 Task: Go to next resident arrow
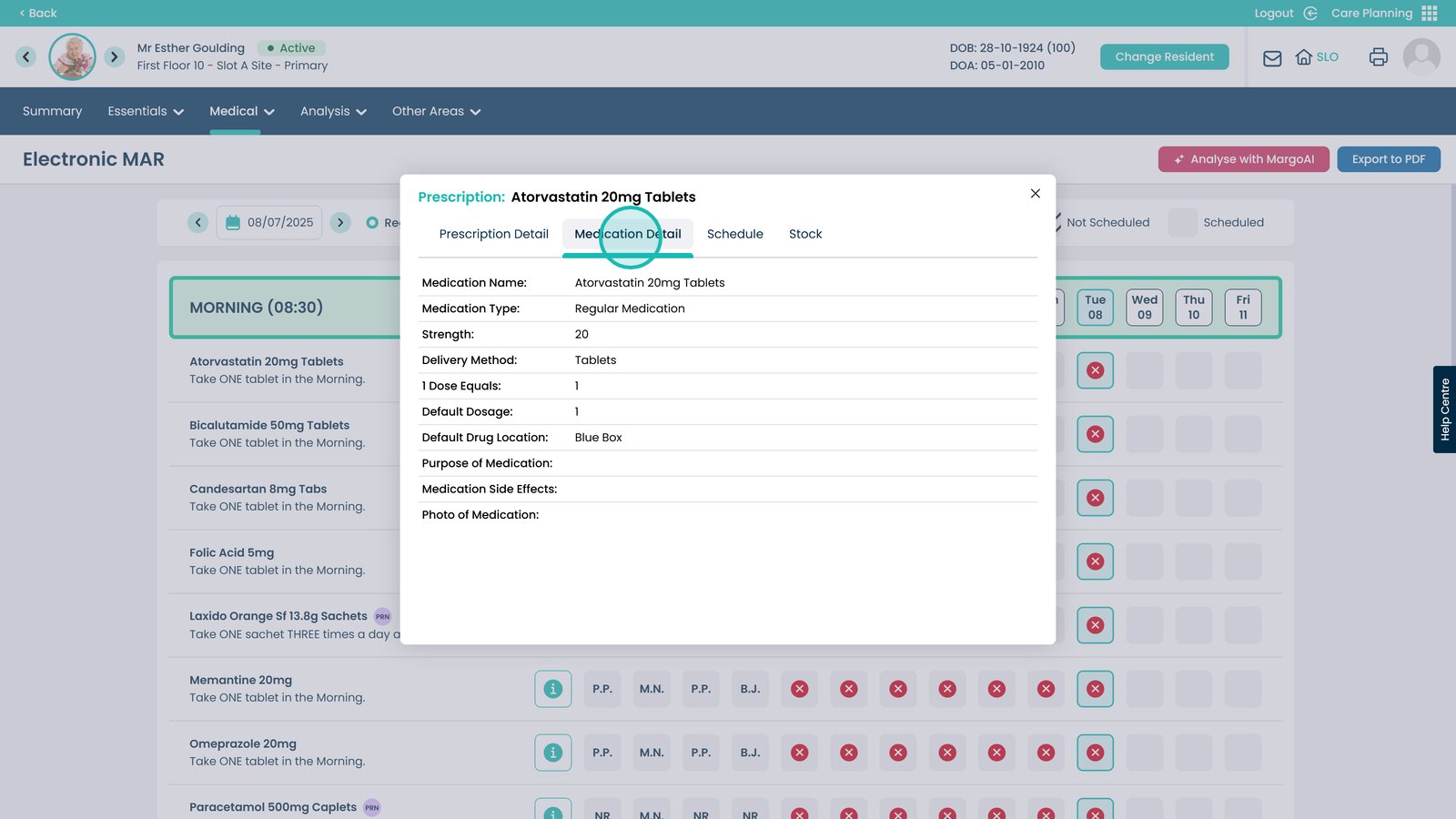click(x=114, y=56)
